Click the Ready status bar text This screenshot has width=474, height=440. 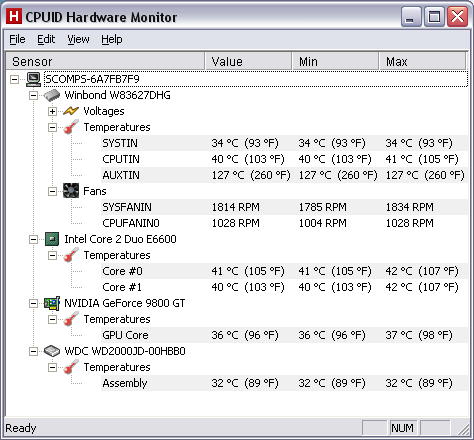tap(21, 428)
